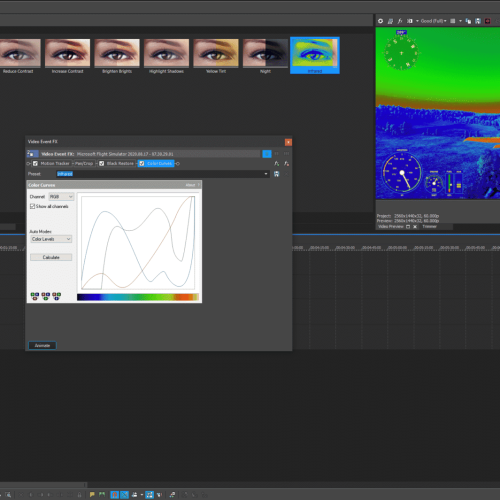This screenshot has width=500, height=500.
Task: Select the Color Curves effect tab
Action: click(x=156, y=163)
